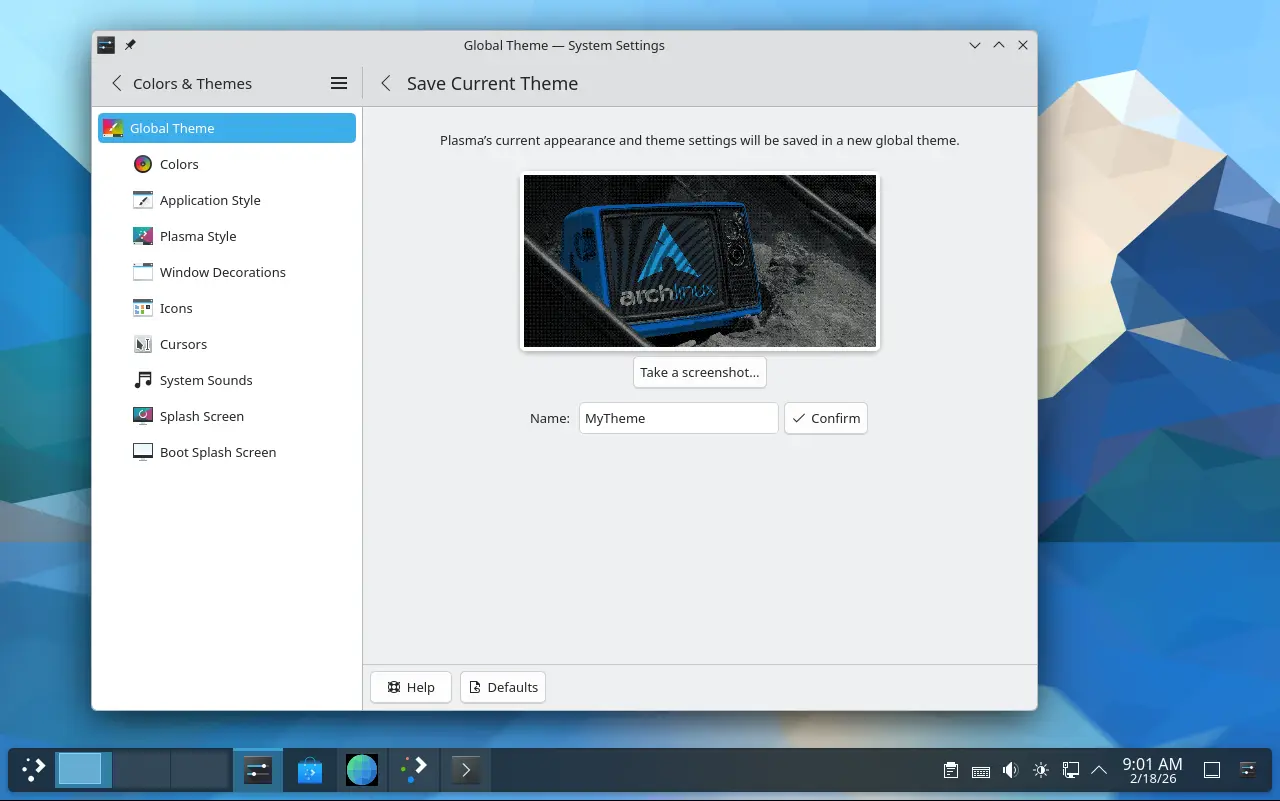Open the Colors settings icon
Image resolution: width=1280 pixels, height=801 pixels.
pos(143,164)
